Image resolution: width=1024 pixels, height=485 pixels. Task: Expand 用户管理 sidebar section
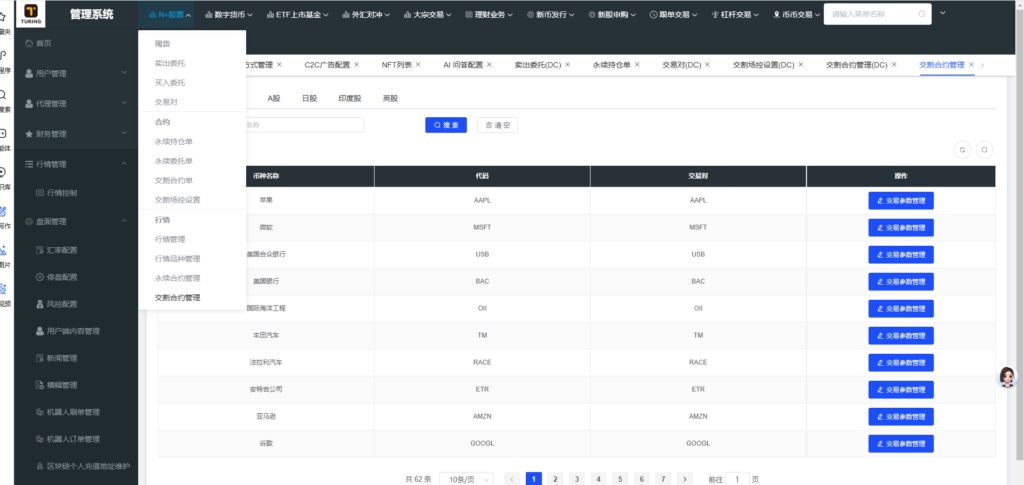click(x=76, y=74)
